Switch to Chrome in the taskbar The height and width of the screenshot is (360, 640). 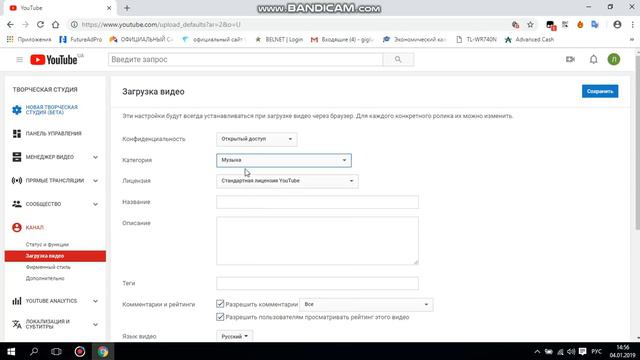pyautogui.click(x=103, y=351)
